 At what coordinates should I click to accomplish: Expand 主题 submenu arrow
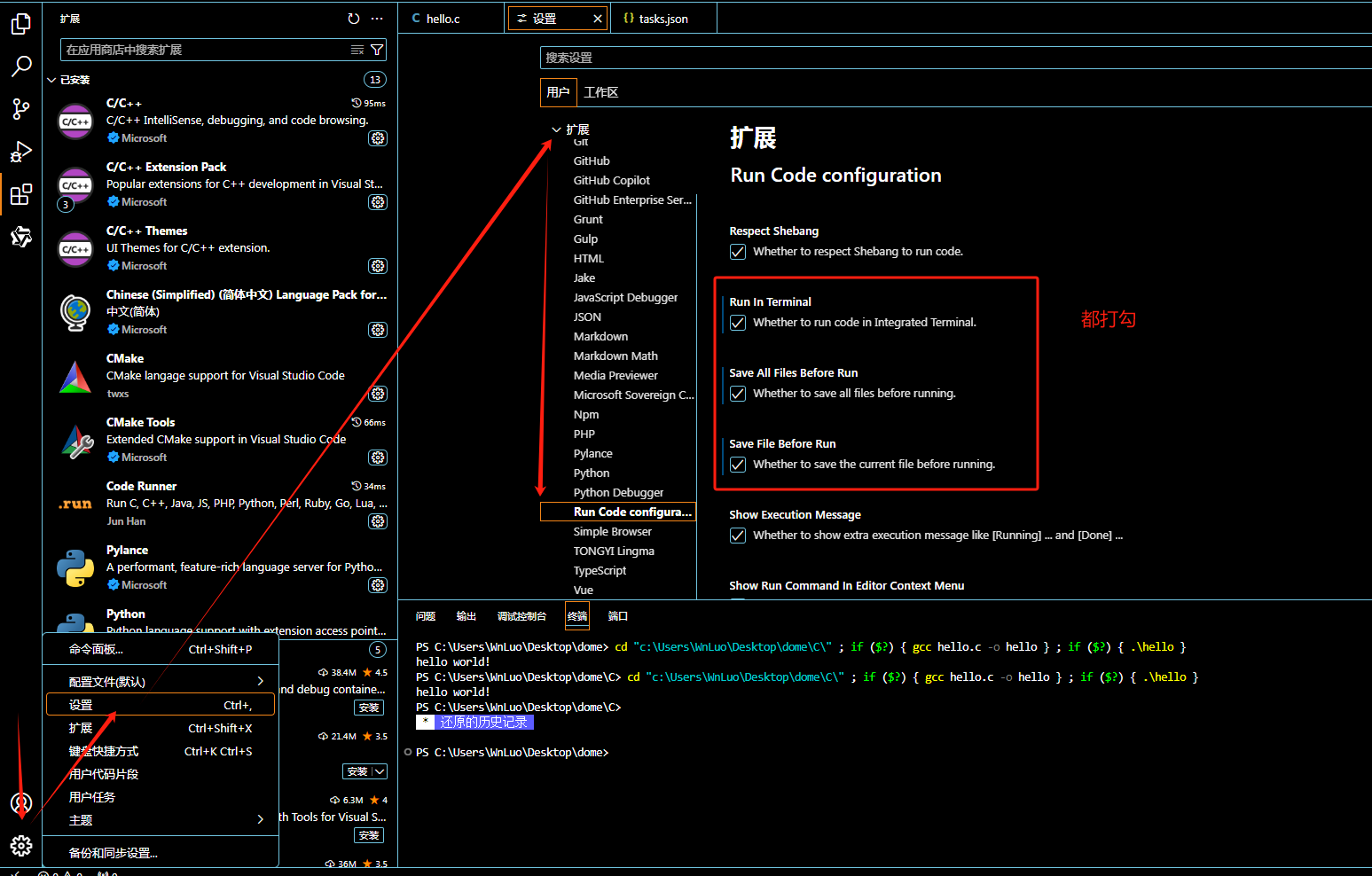260,819
